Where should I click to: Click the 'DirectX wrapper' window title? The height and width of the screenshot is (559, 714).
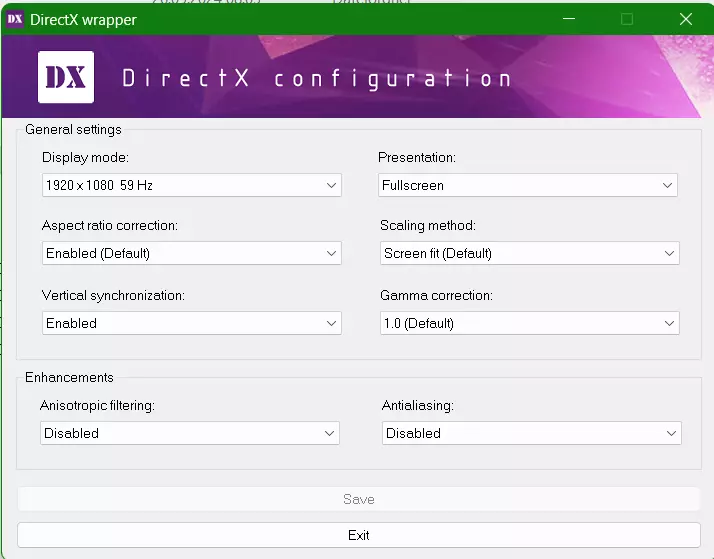[x=83, y=20]
